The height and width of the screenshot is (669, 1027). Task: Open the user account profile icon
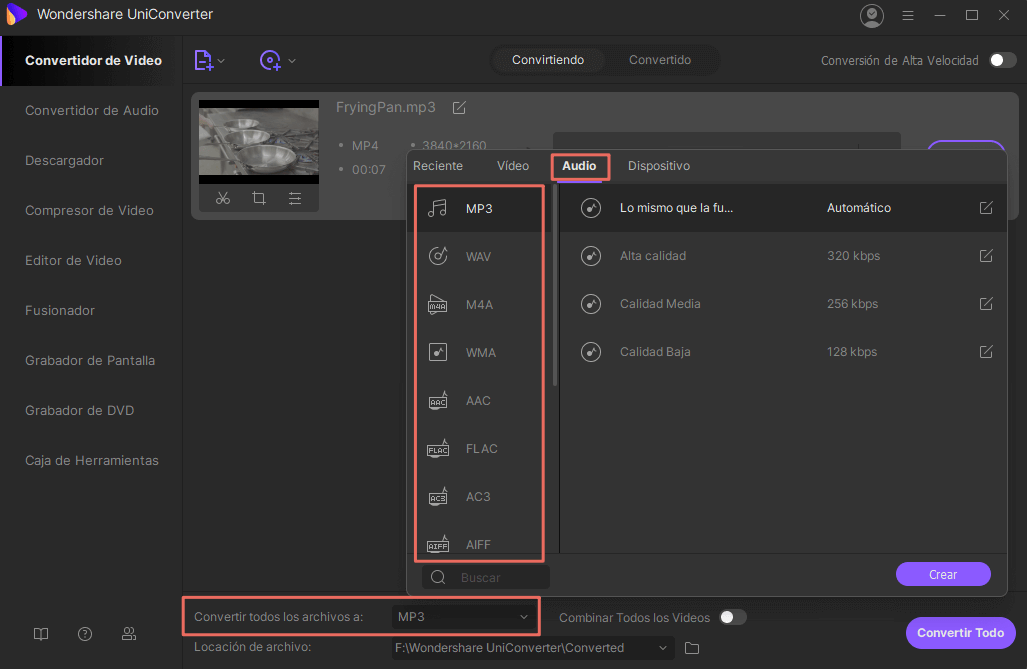872,15
